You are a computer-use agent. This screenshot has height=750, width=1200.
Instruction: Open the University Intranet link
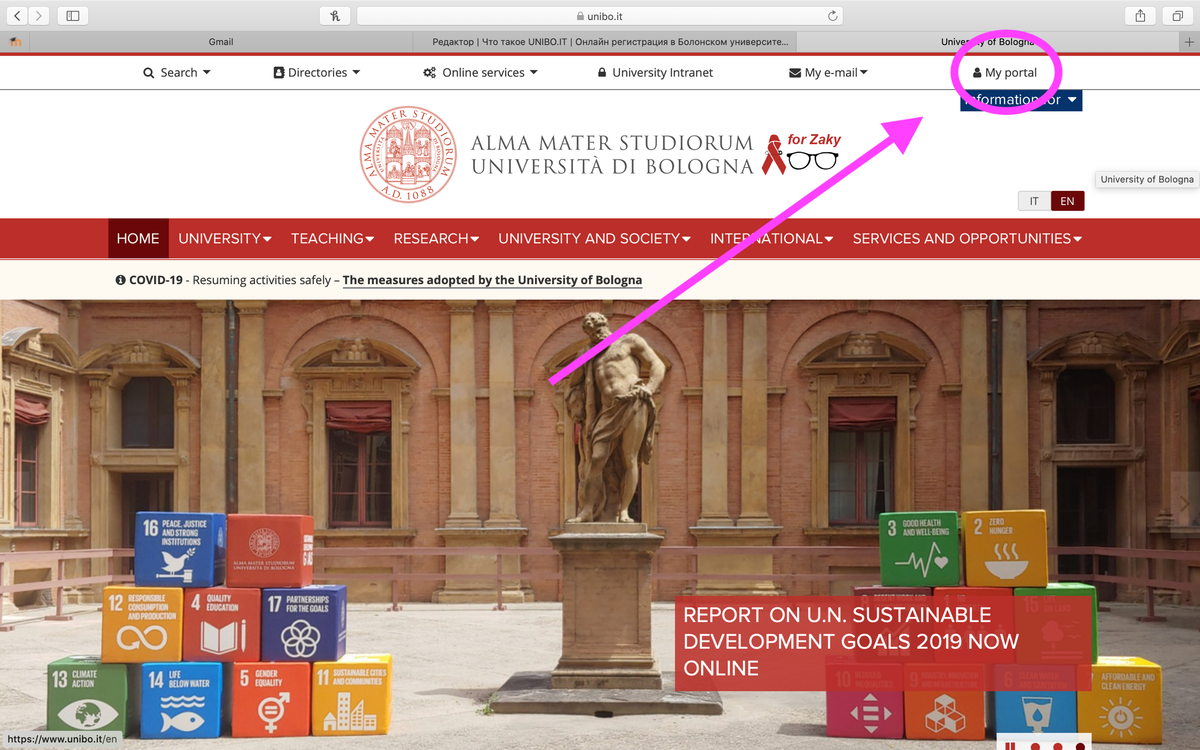click(x=655, y=72)
